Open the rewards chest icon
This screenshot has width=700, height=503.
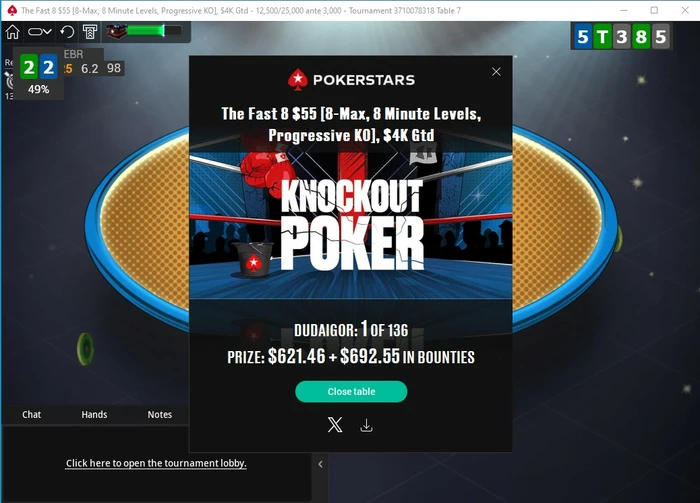click(x=117, y=31)
